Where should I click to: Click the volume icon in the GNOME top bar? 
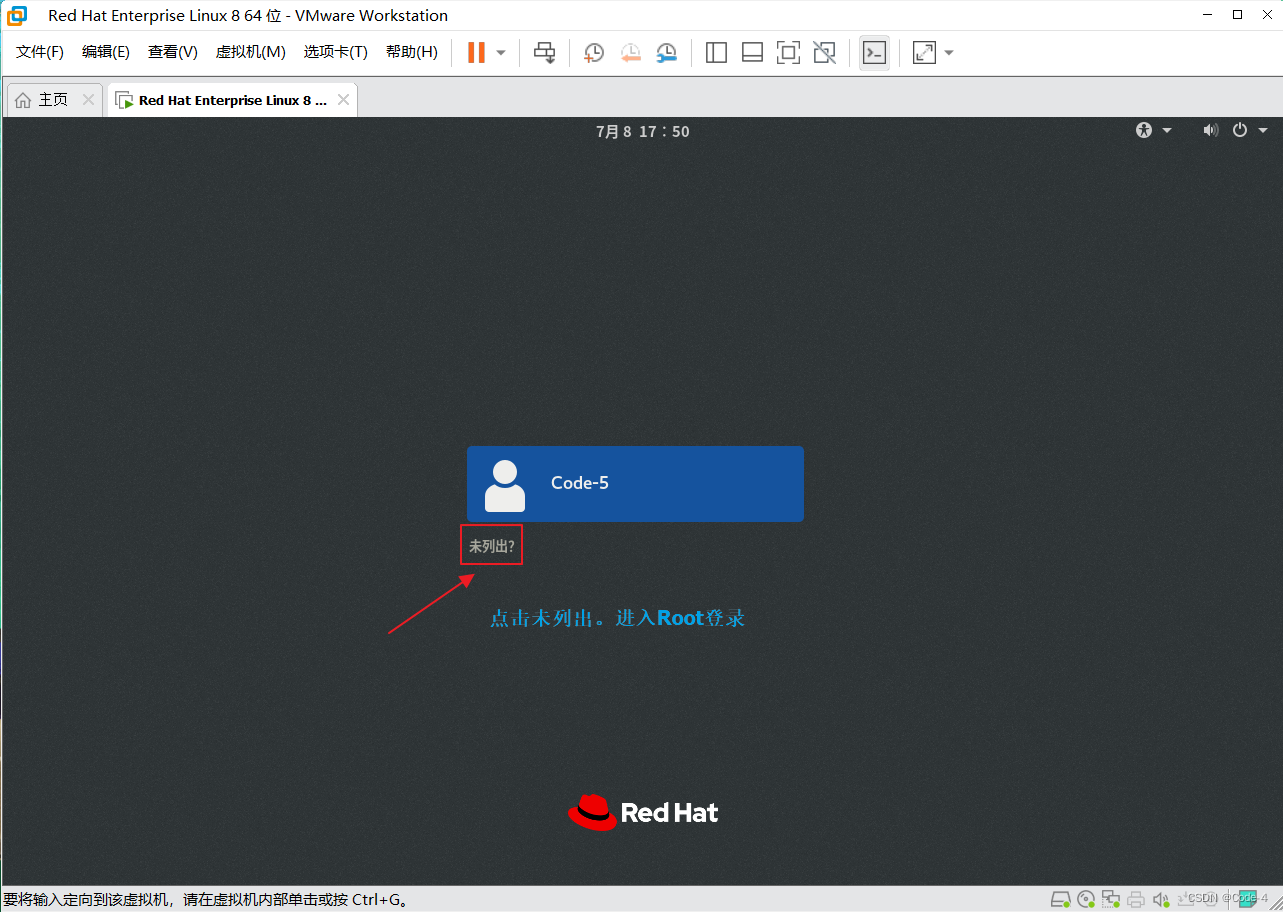(x=1211, y=130)
